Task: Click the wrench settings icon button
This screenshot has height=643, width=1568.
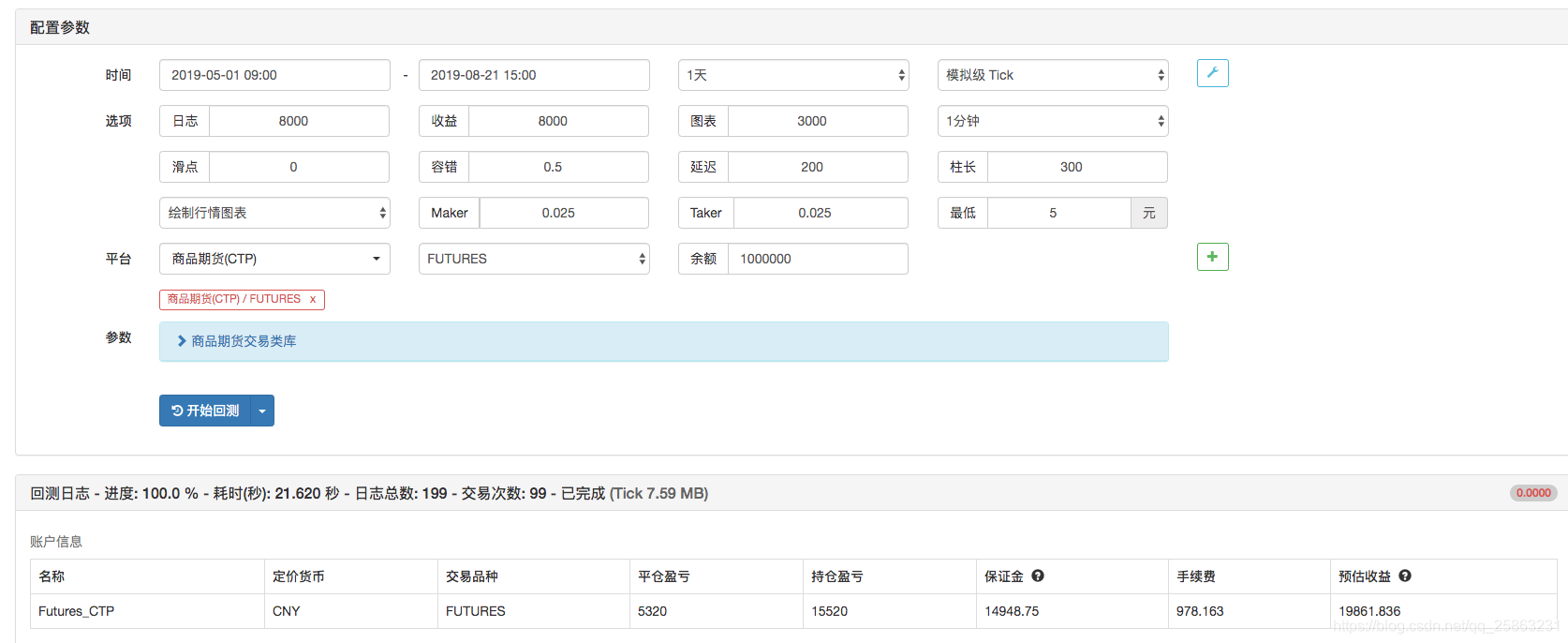Action: point(1212,73)
